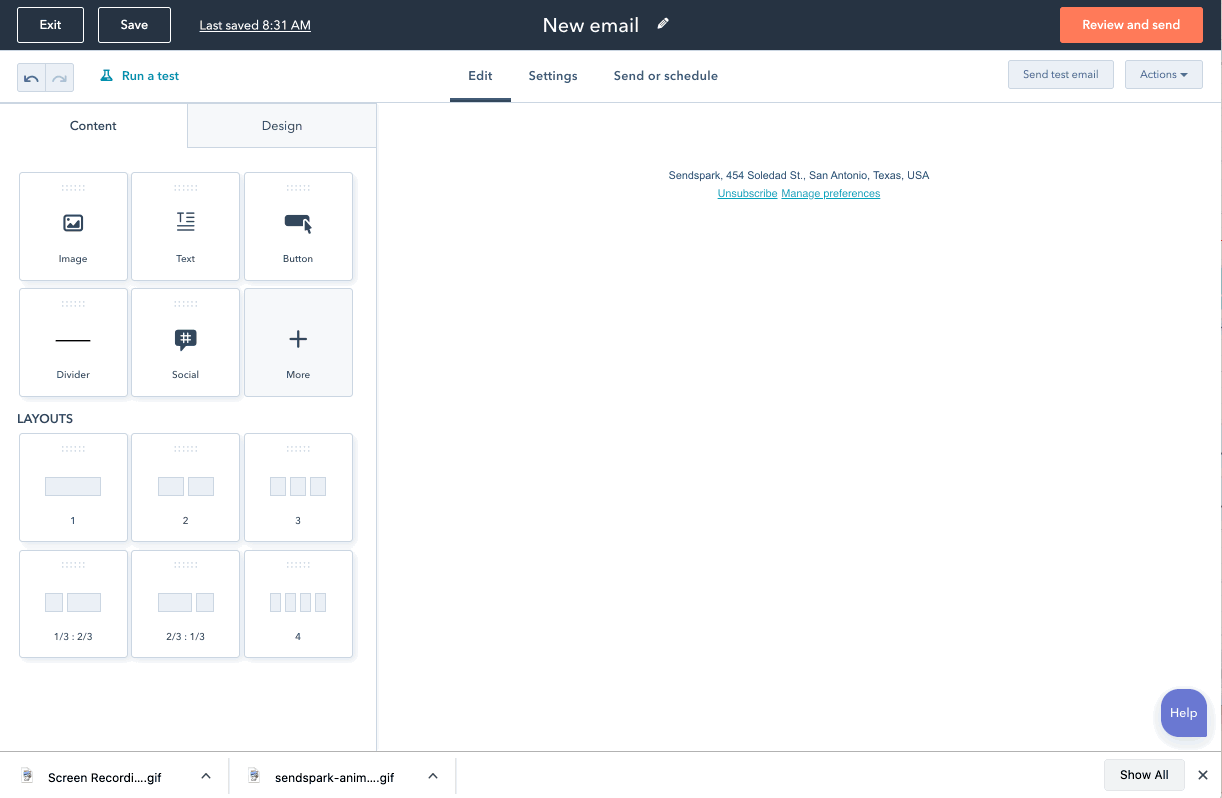Click Run a test link
The image size is (1222, 798).
[140, 76]
